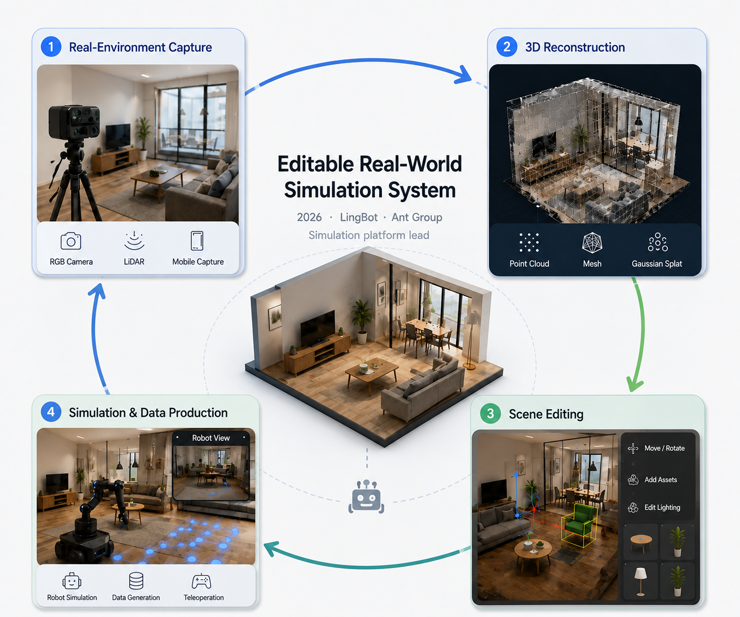Select the floor lamp asset thumbnail
The image size is (740, 617).
click(x=641, y=581)
